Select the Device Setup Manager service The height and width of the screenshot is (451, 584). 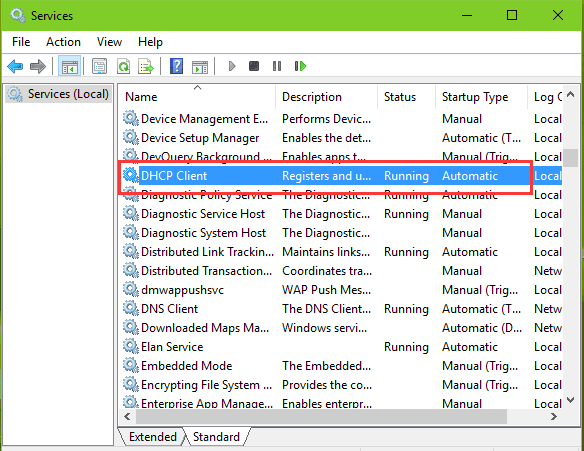(200, 138)
